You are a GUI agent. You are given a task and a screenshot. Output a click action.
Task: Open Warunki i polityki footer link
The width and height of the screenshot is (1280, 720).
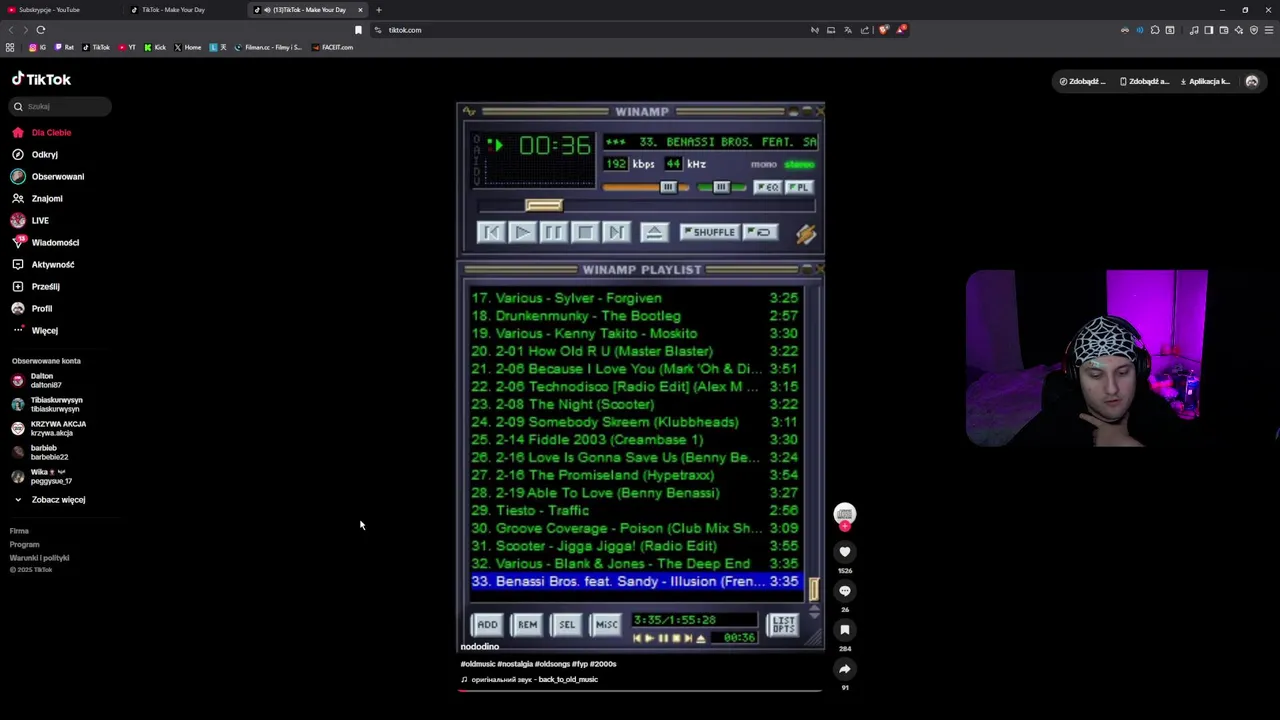coord(39,558)
